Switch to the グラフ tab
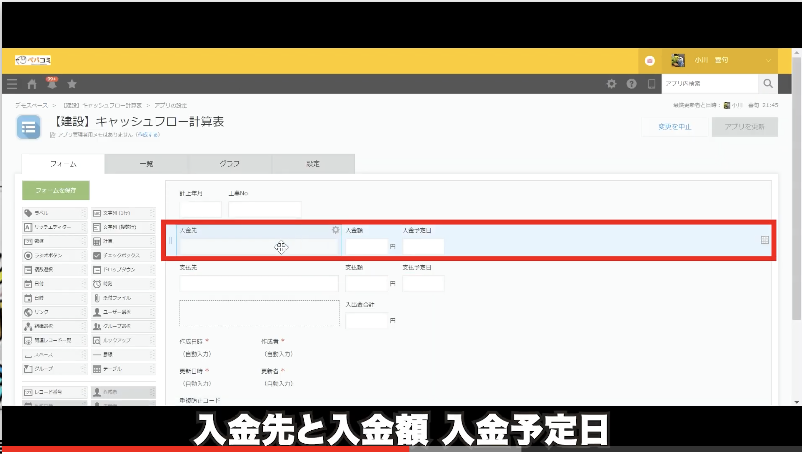Image resolution: width=802 pixels, height=454 pixels. [x=229, y=165]
